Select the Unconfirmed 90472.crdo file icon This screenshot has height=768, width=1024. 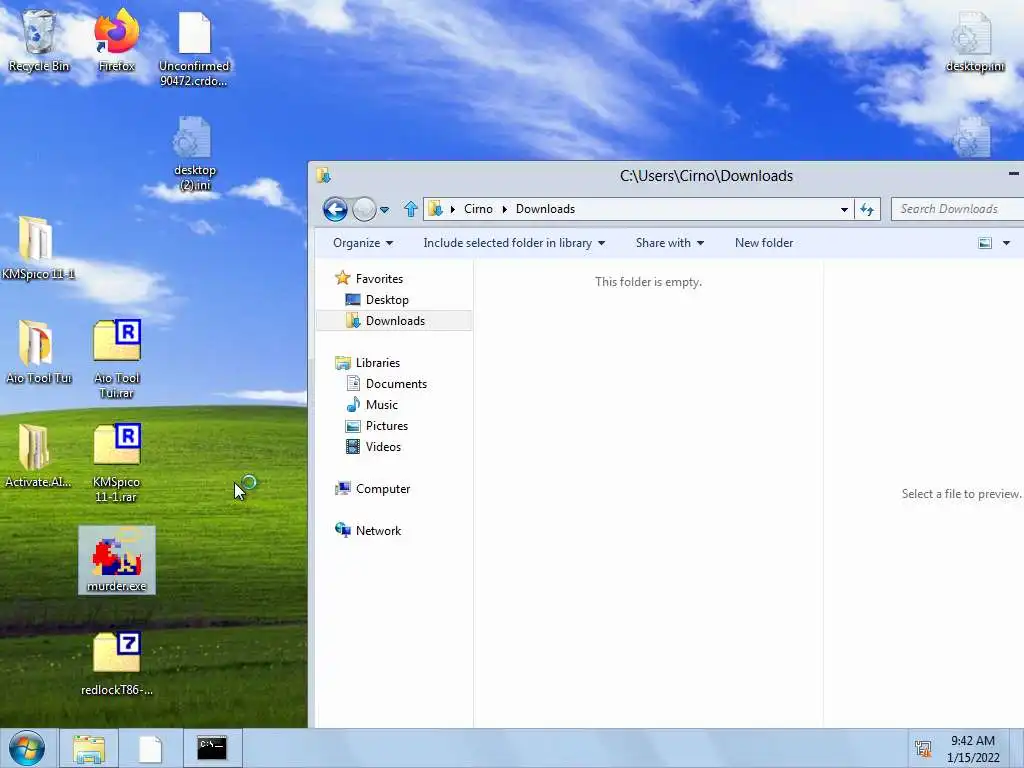tap(195, 50)
